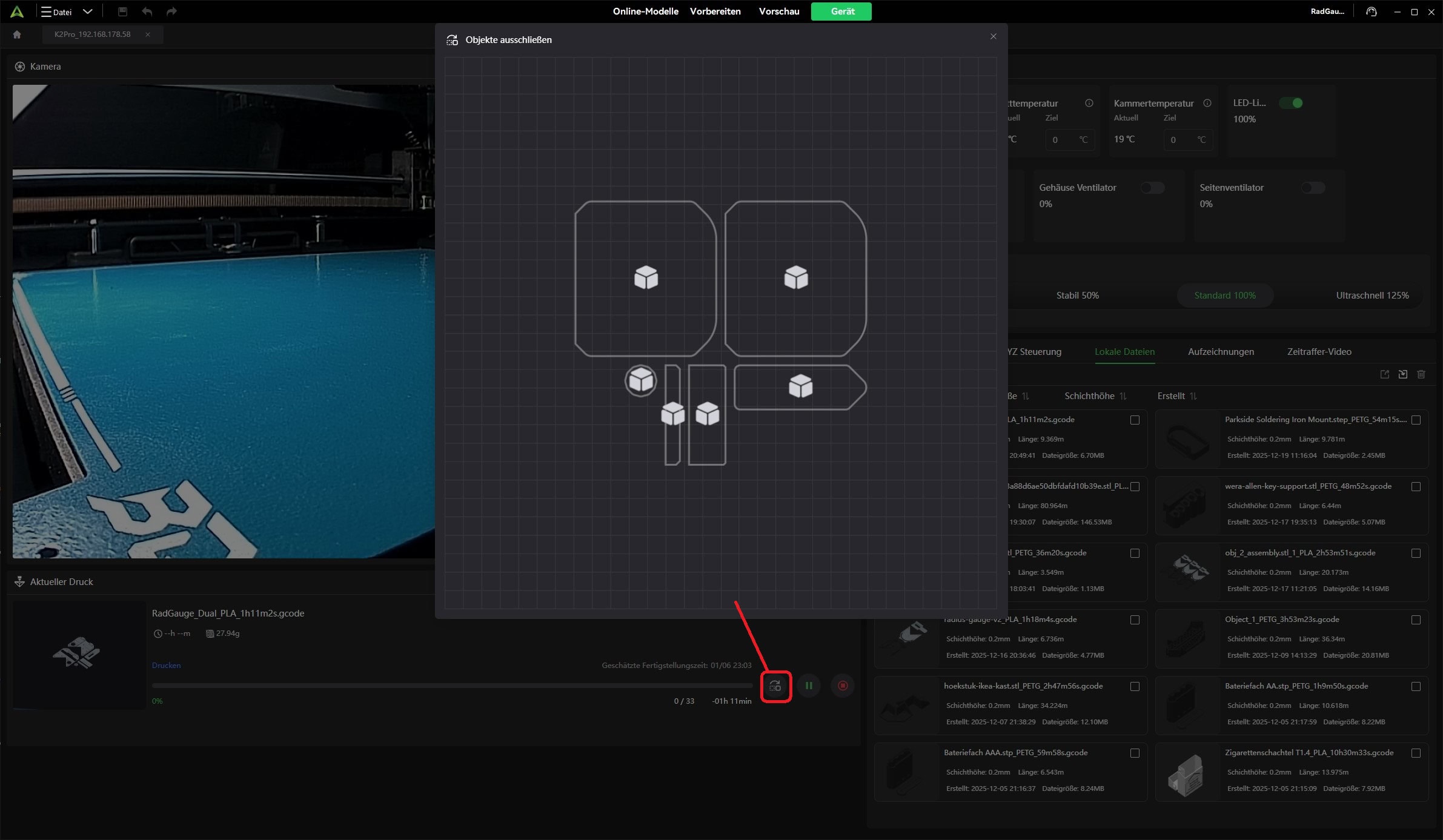Image resolution: width=1443 pixels, height=840 pixels.
Task: Click the exclude objects icon button
Action: (775, 686)
